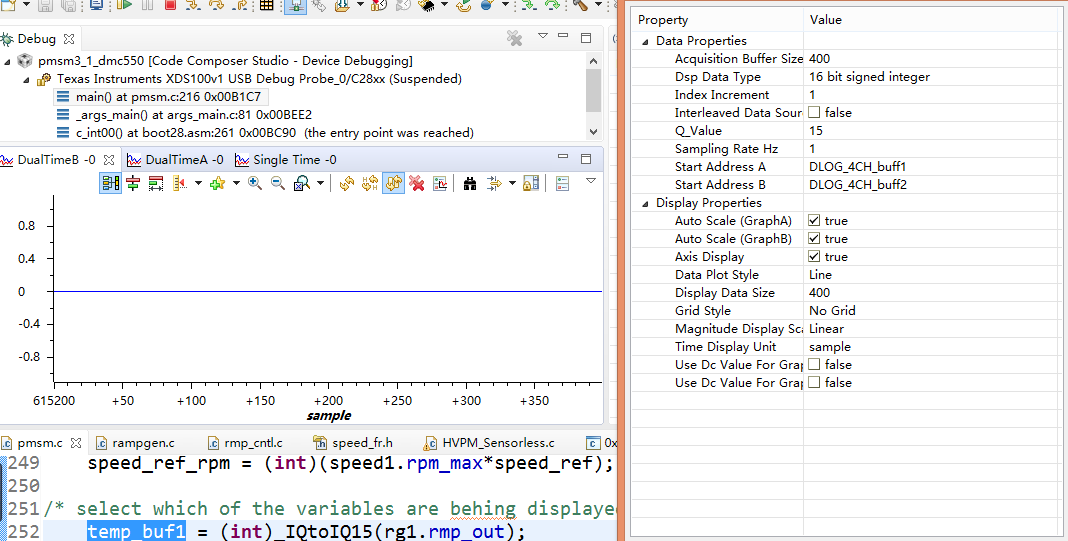
Task: Close the DualTimeB -0 graph tab
Action: point(108,160)
